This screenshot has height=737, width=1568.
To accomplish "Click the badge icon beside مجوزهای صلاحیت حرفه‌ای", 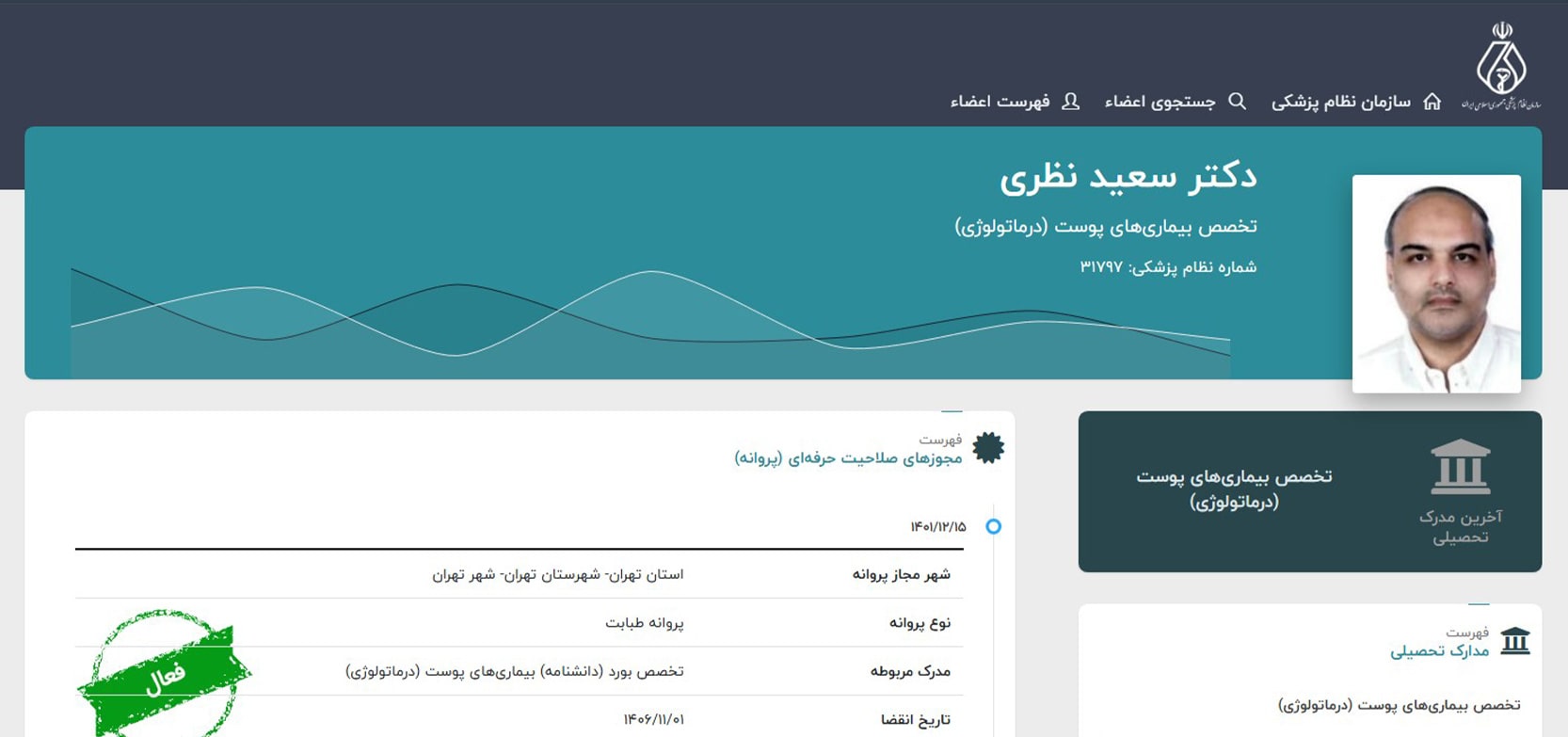I will coord(988,447).
